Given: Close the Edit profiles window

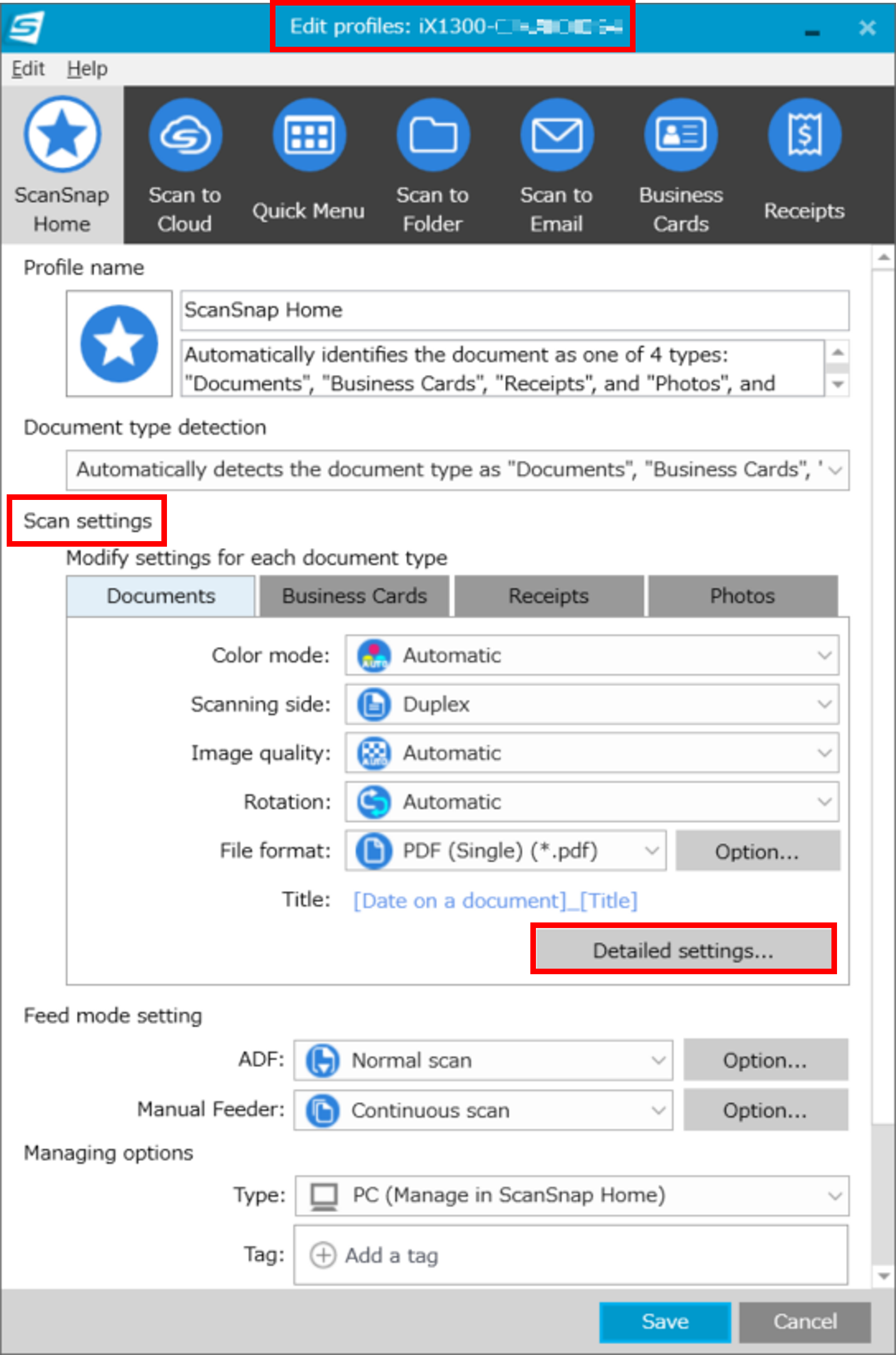Looking at the screenshot, I should coord(867,28).
